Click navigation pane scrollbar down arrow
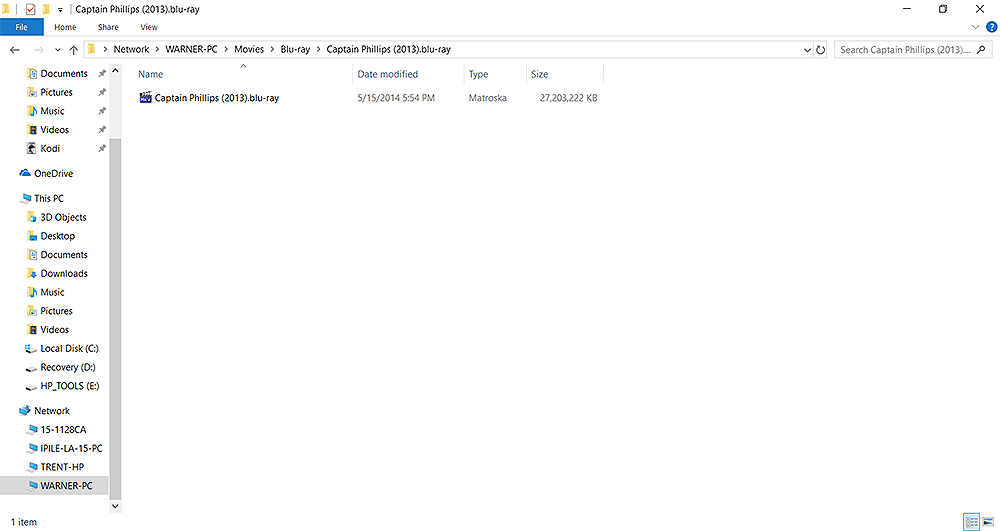The width and height of the screenshot is (1000, 531). [115, 506]
